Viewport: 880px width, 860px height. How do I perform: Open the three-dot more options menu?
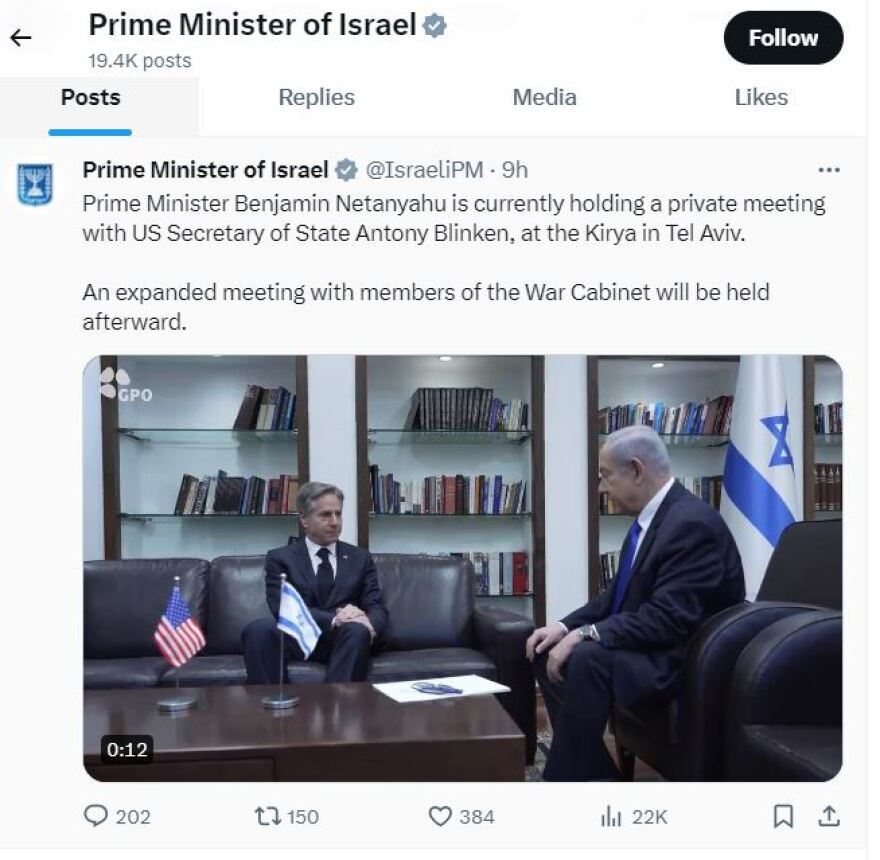[x=829, y=170]
